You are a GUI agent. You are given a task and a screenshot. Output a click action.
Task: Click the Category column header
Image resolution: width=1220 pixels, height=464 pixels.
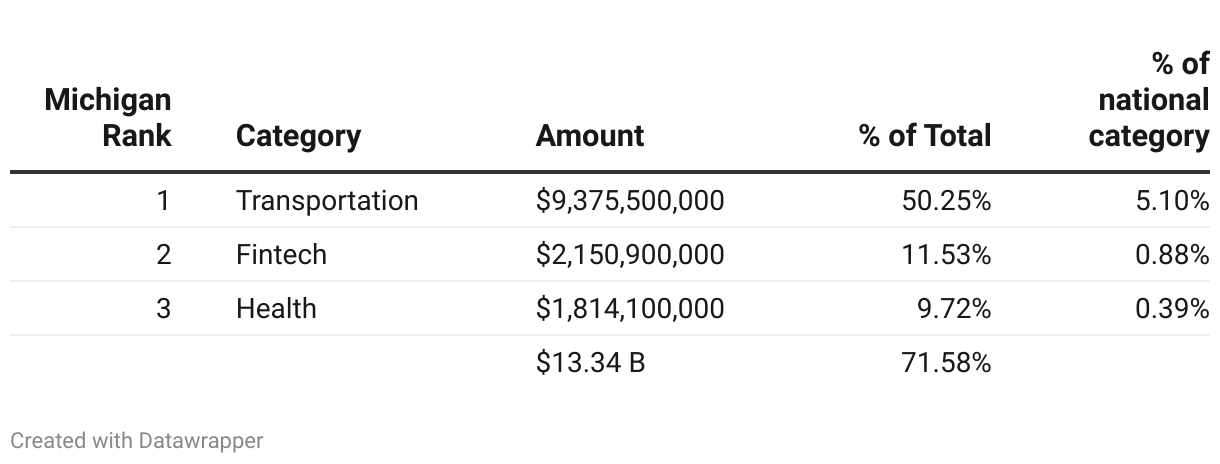tap(298, 135)
